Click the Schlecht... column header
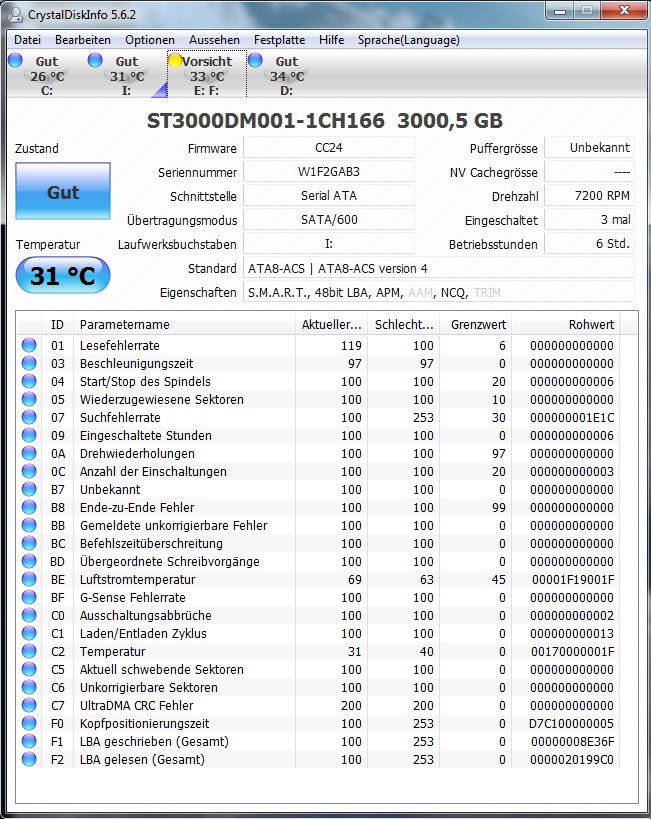This screenshot has width=651, height=819. [x=403, y=324]
